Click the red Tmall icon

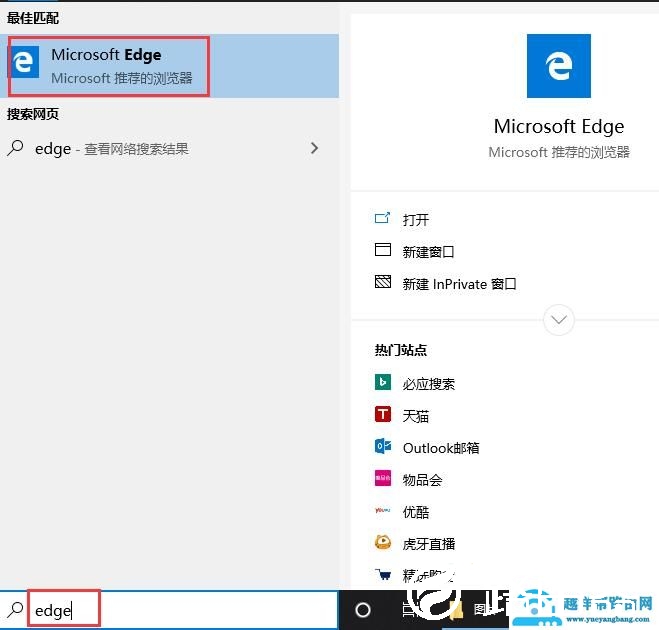point(382,414)
